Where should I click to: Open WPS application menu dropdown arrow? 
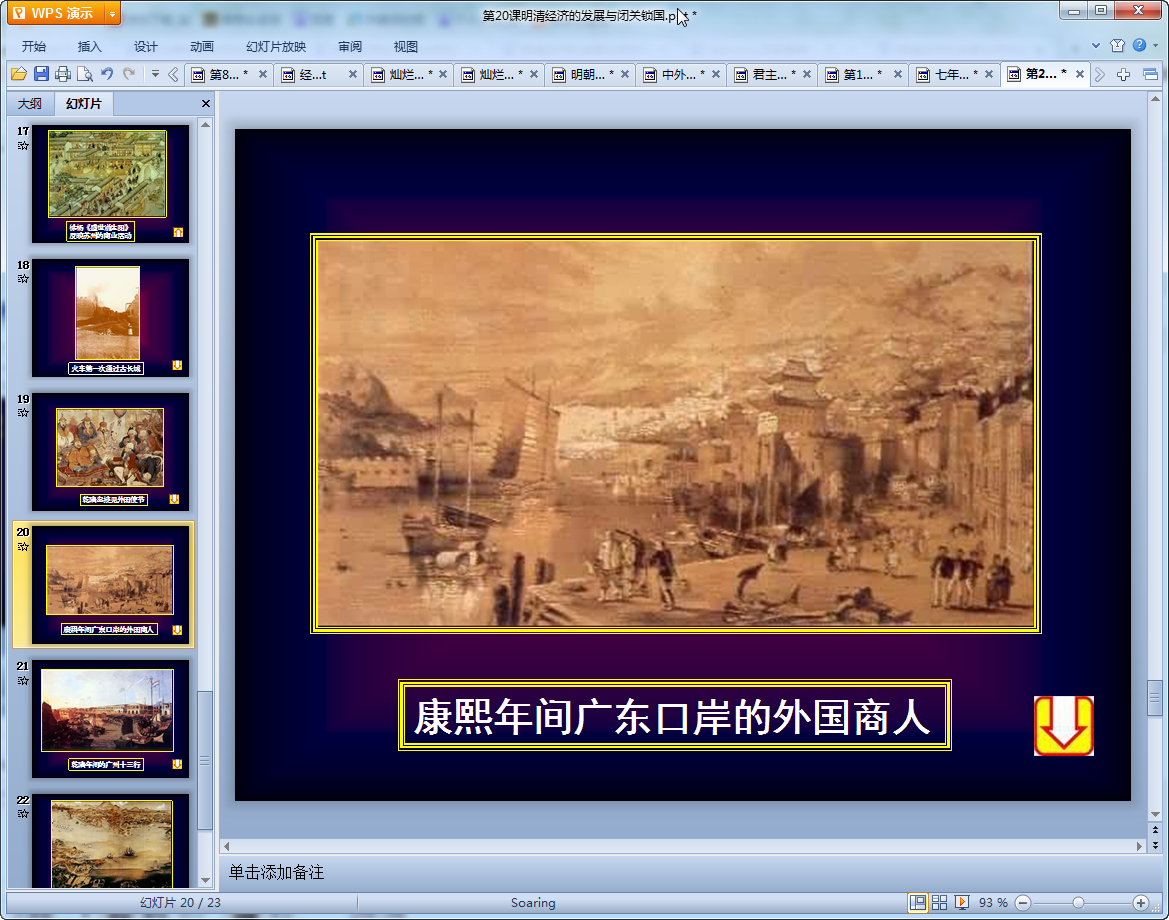(112, 13)
